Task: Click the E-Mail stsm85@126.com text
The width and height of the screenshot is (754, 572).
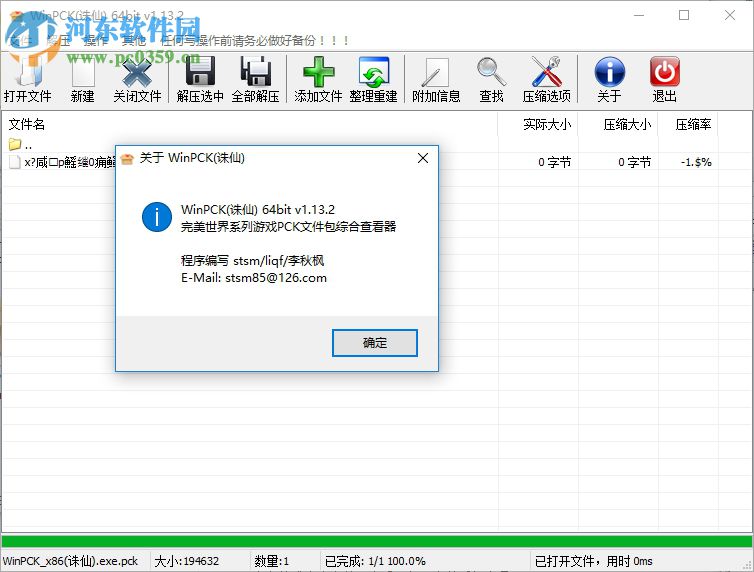Action: click(x=254, y=278)
